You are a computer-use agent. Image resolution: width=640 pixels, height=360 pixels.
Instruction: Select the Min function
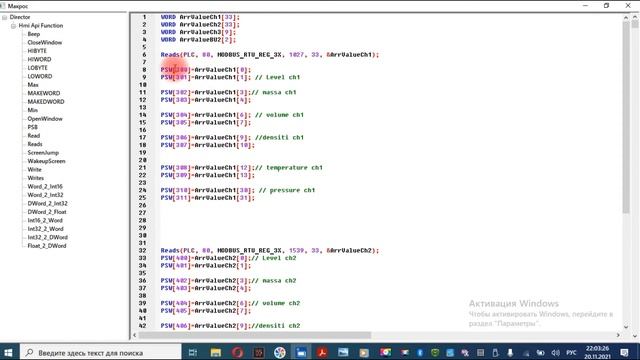(x=33, y=110)
